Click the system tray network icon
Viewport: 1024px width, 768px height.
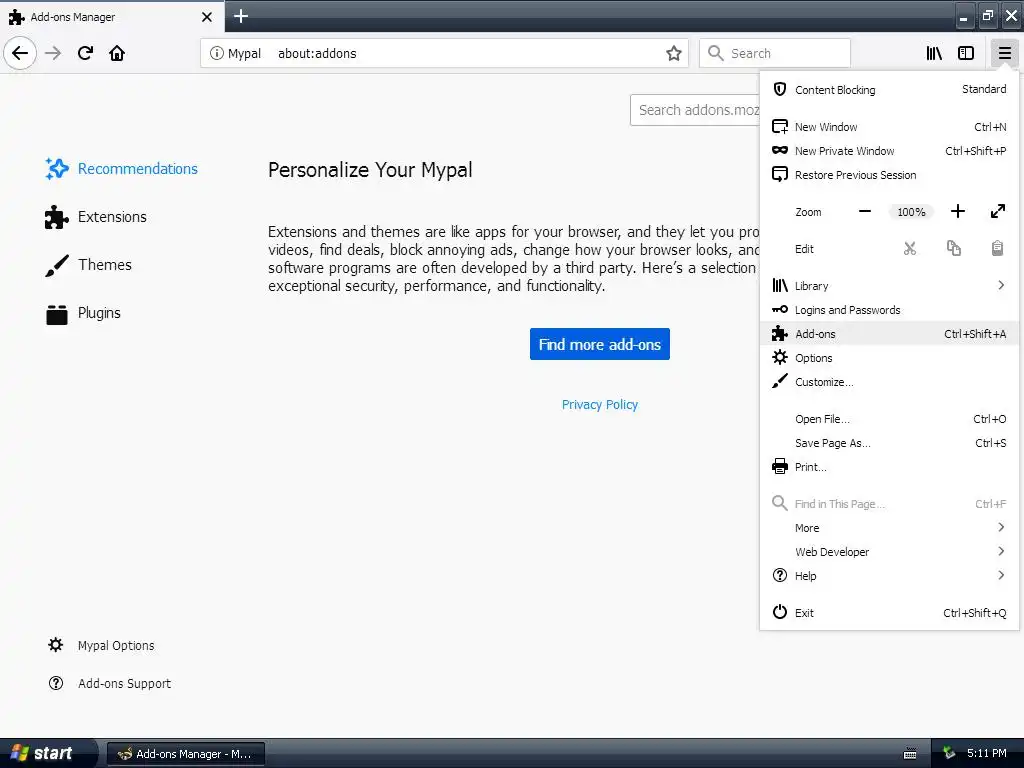pos(949,753)
